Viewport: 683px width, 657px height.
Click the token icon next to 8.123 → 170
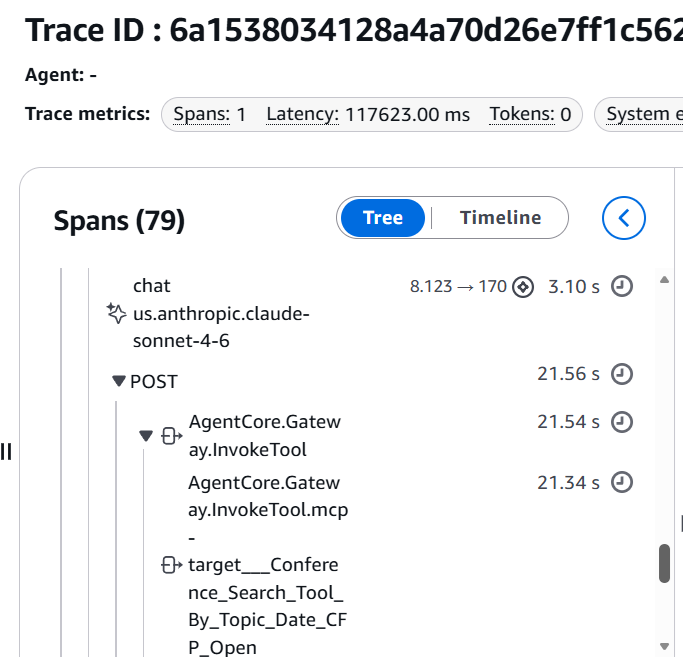pyautogui.click(x=523, y=287)
